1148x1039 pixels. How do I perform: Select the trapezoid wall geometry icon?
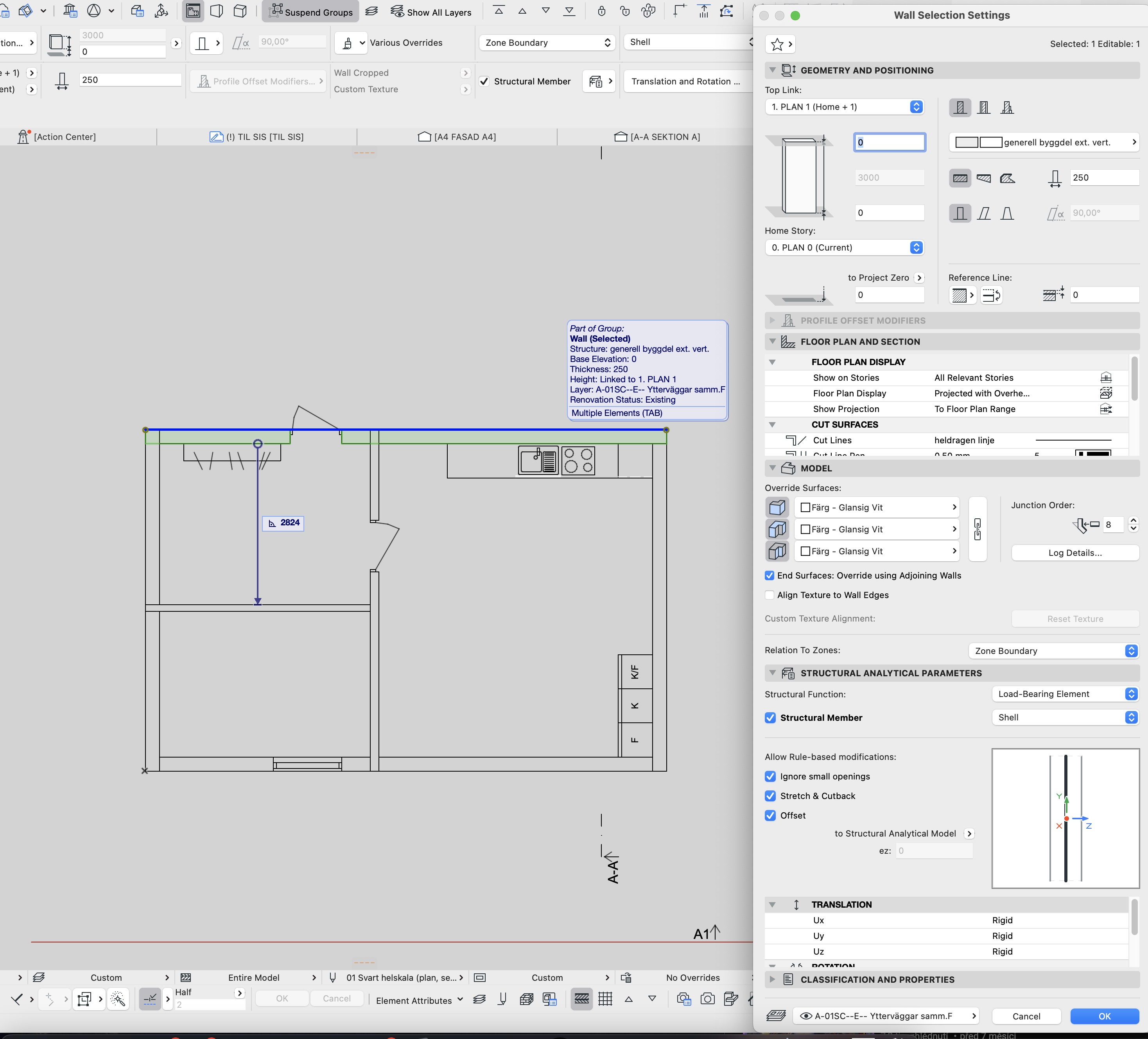pyautogui.click(x=983, y=178)
